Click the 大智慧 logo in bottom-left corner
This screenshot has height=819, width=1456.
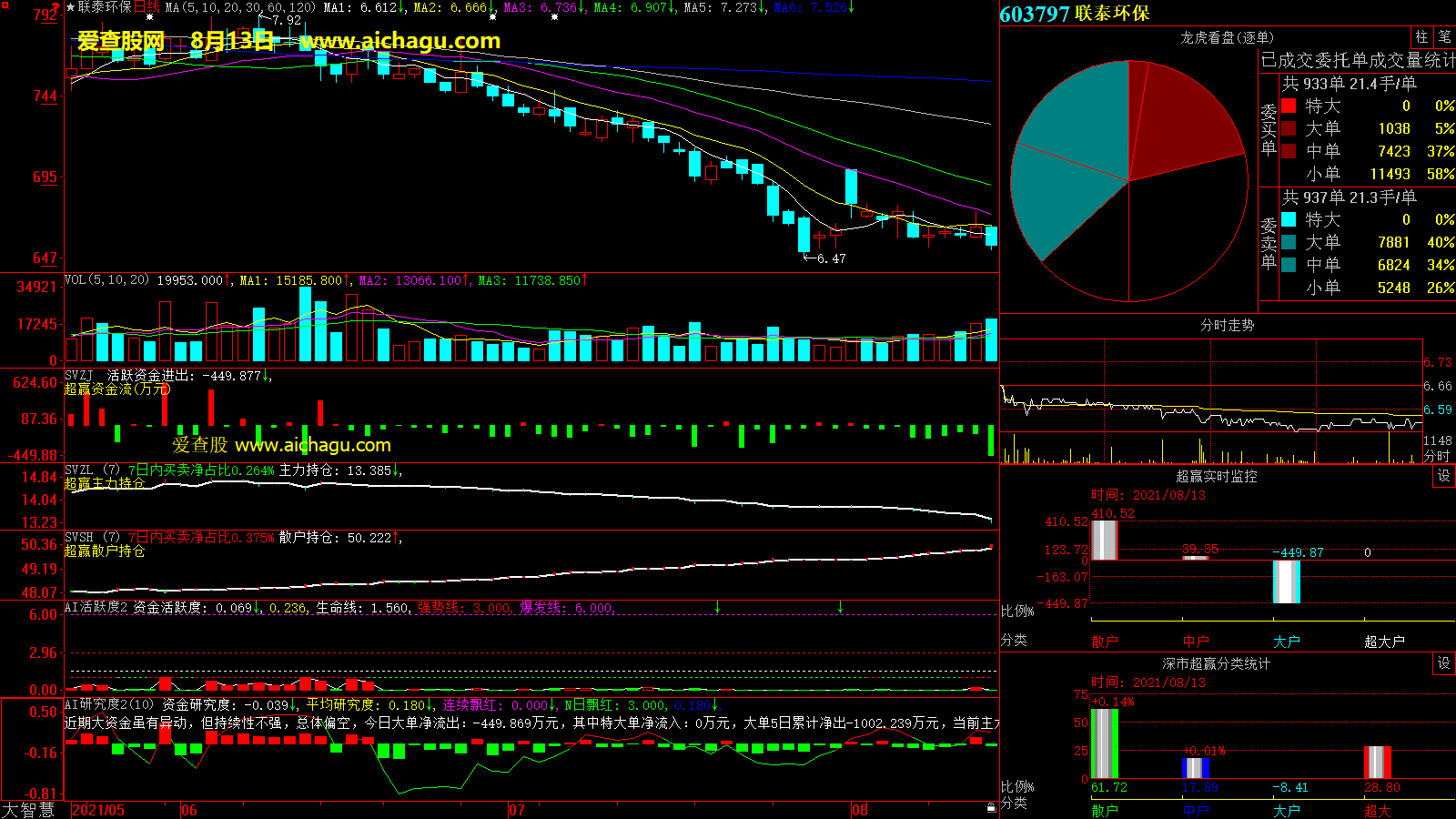tap(28, 810)
